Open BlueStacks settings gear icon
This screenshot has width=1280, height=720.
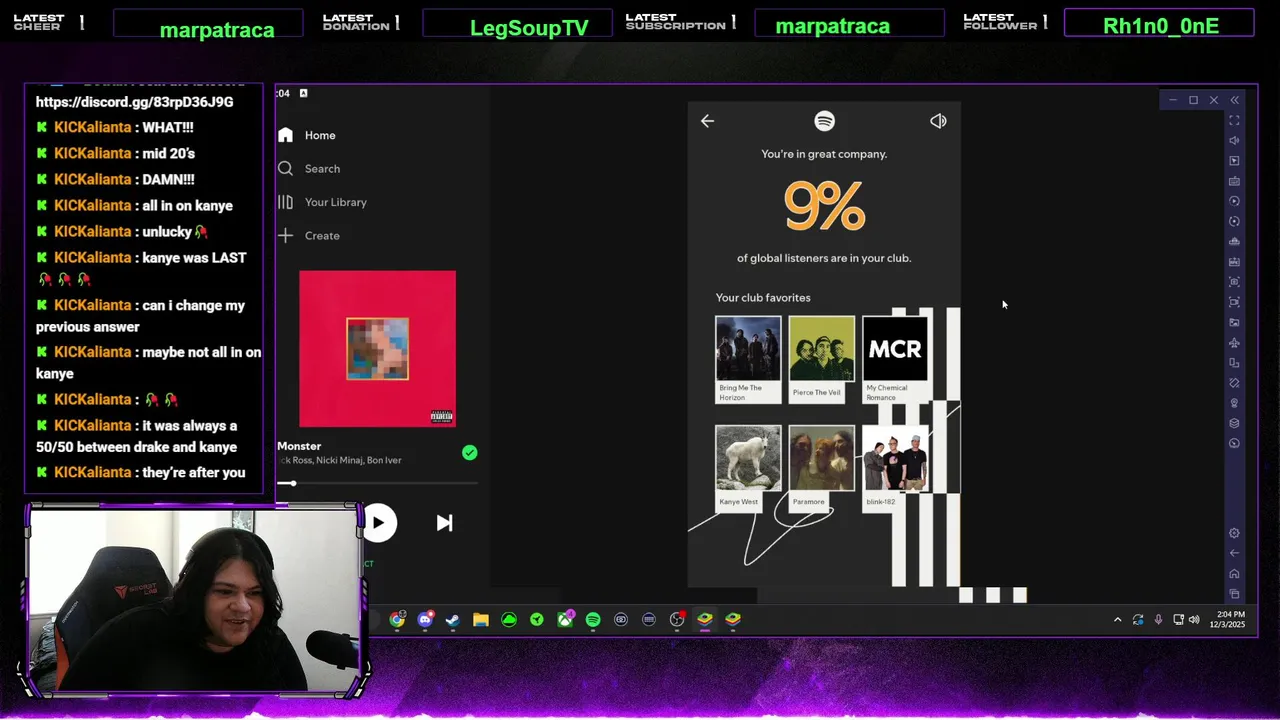[1234, 533]
